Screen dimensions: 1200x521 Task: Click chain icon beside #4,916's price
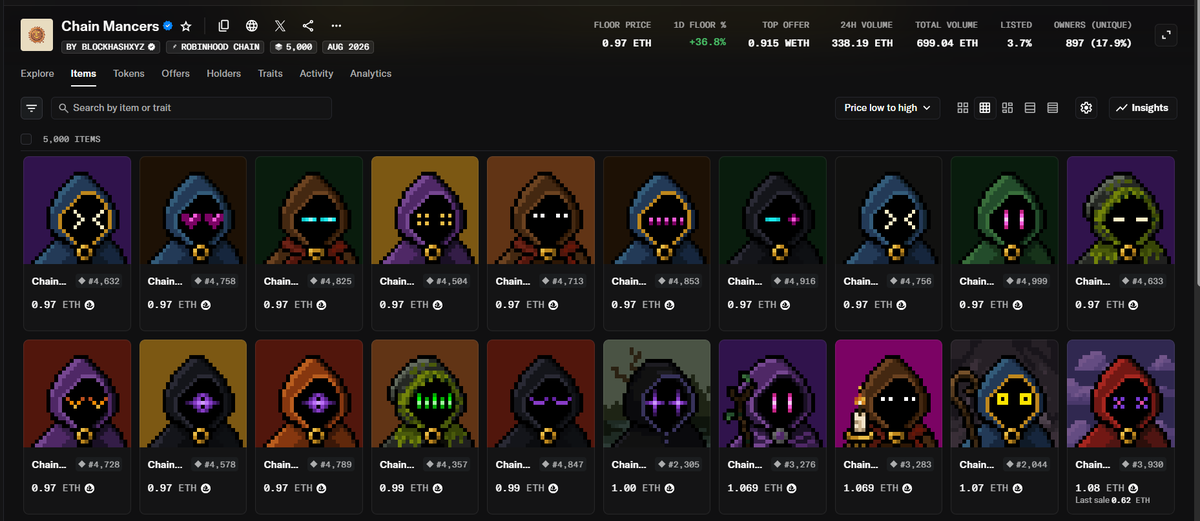point(785,305)
